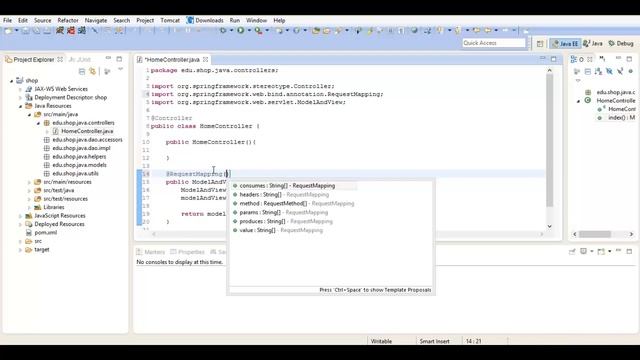Open Project Explorer view menu arrow

coord(120,70)
